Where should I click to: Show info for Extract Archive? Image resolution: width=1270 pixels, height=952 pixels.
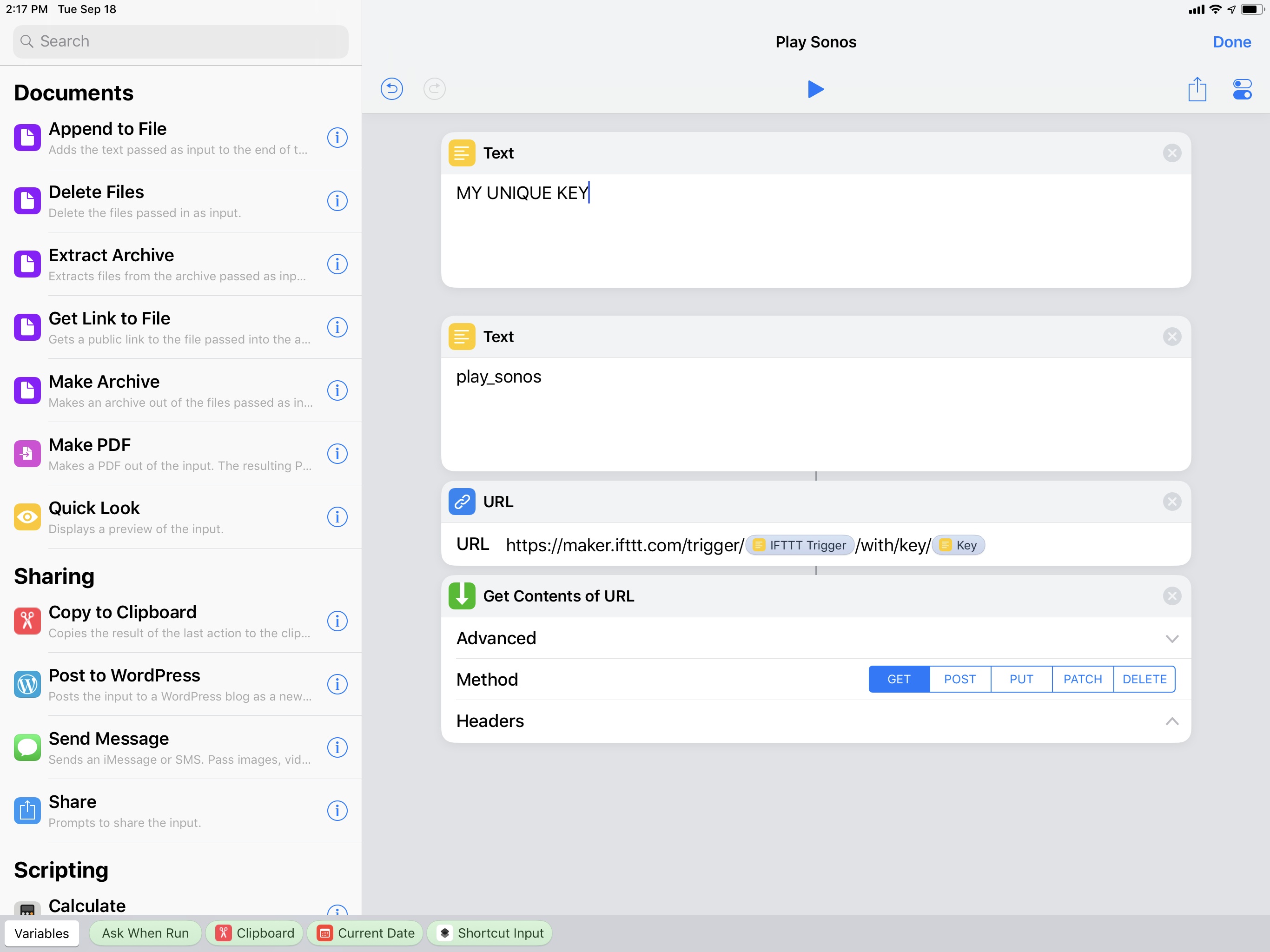point(337,264)
